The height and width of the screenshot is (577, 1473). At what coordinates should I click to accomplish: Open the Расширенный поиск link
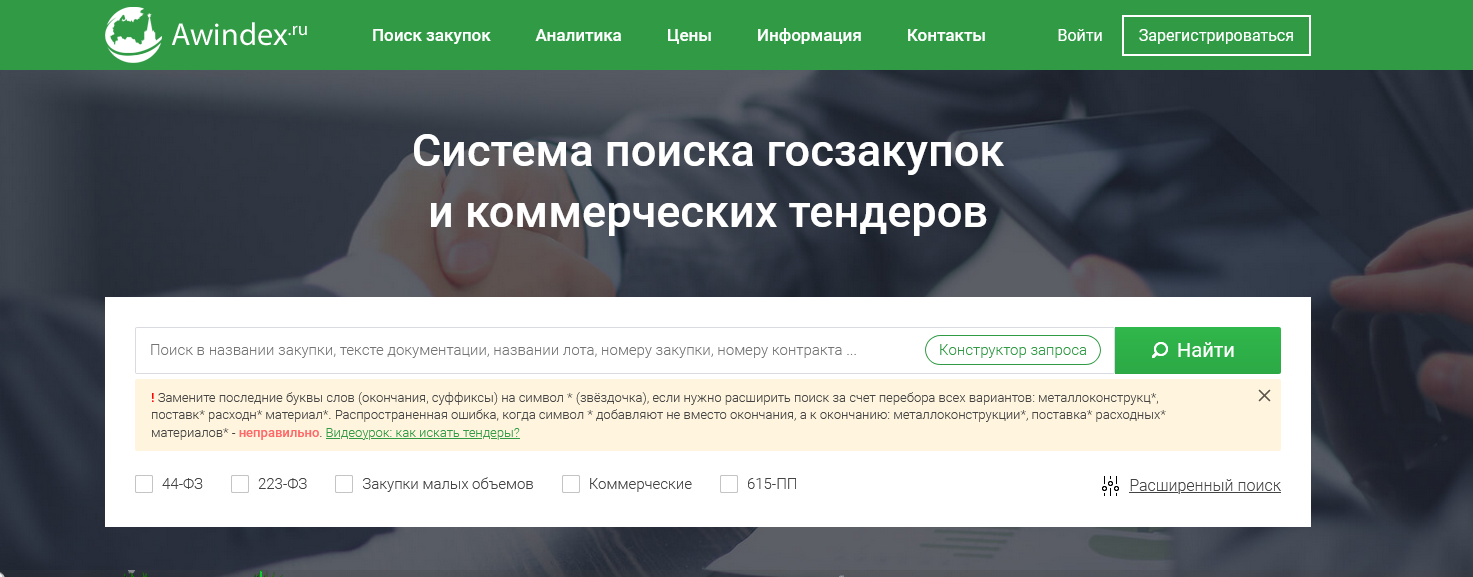[x=1205, y=486]
